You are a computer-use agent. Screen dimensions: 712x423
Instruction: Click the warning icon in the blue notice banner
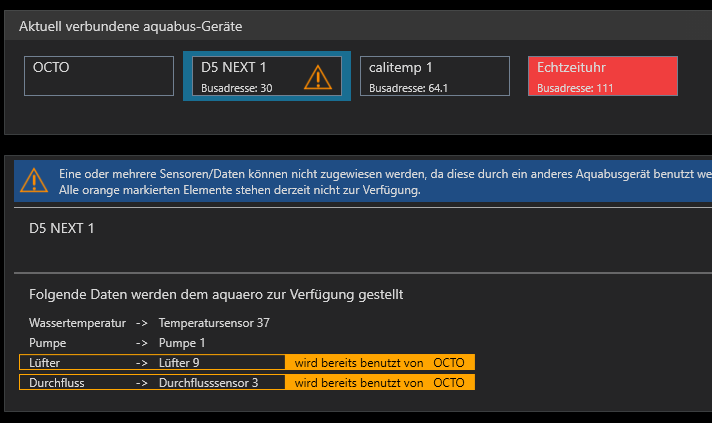tap(33, 180)
